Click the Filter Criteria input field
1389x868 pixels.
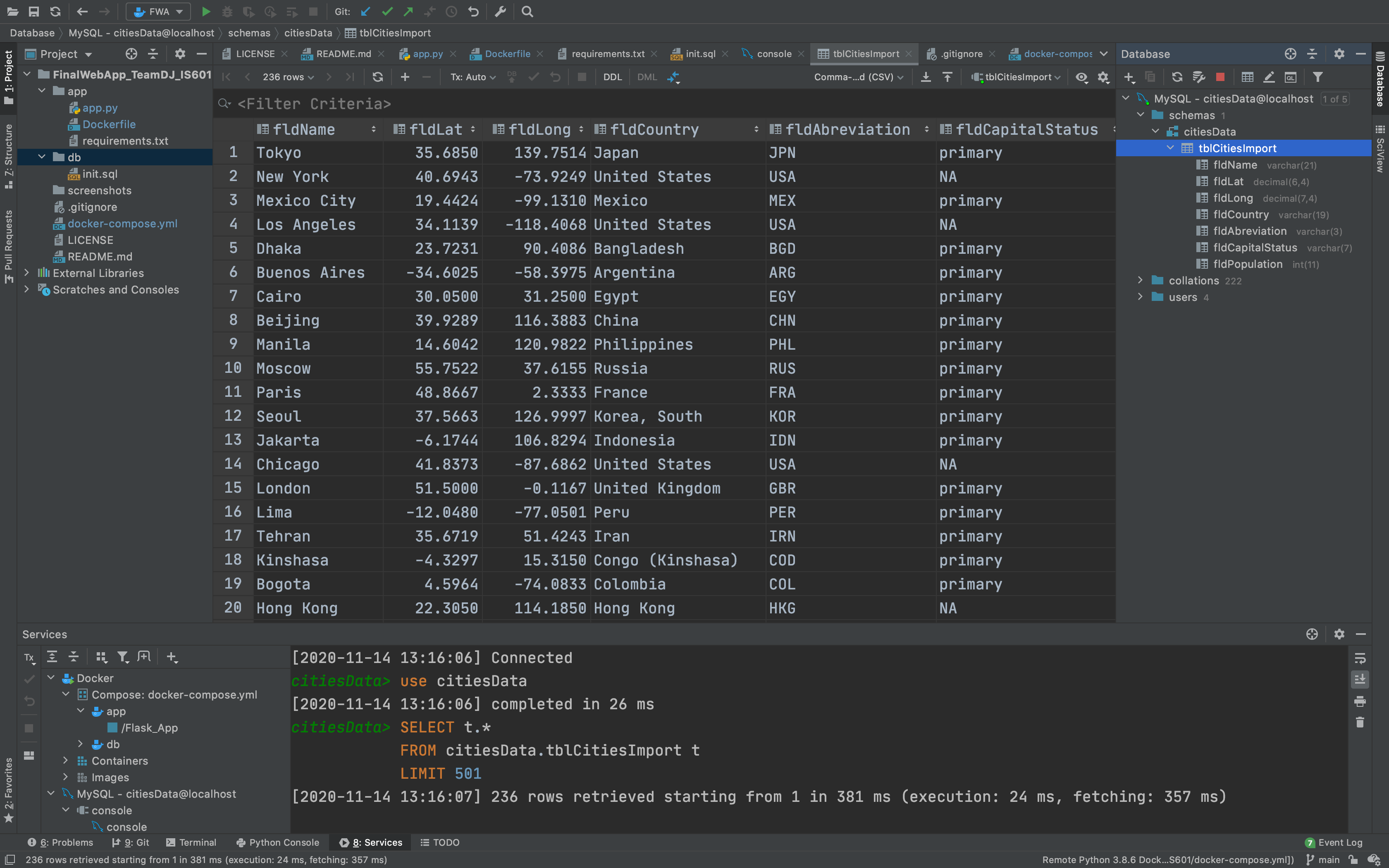[x=314, y=104]
